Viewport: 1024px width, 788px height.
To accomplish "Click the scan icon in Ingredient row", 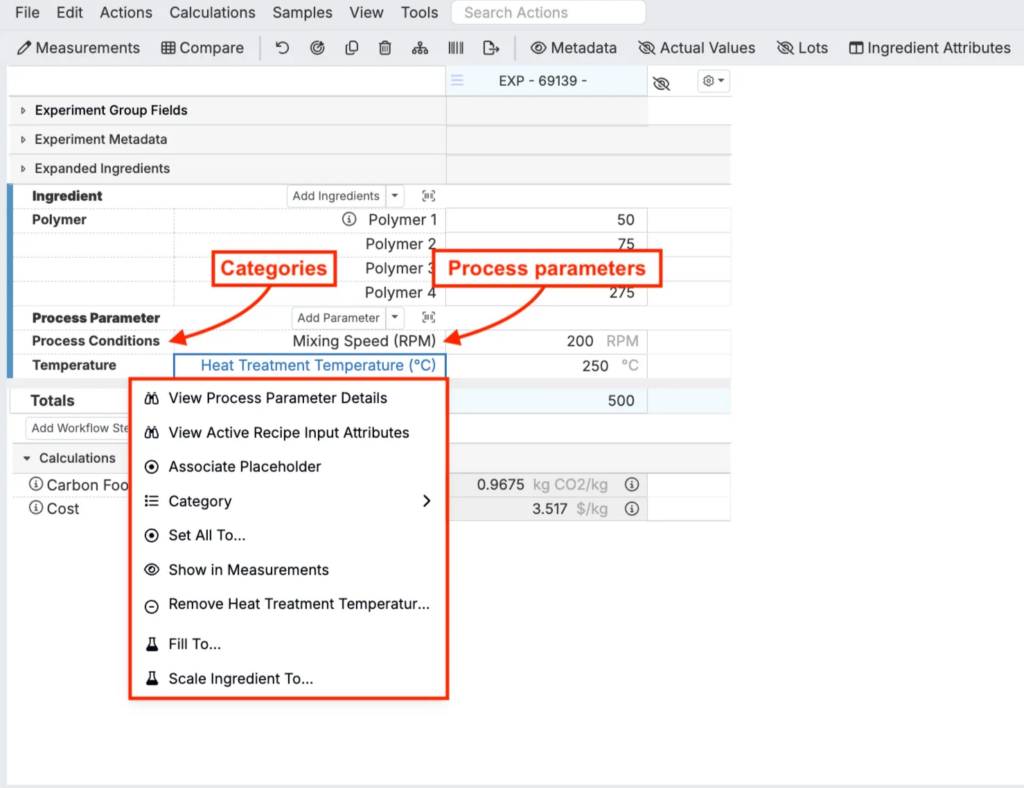I will [x=428, y=196].
